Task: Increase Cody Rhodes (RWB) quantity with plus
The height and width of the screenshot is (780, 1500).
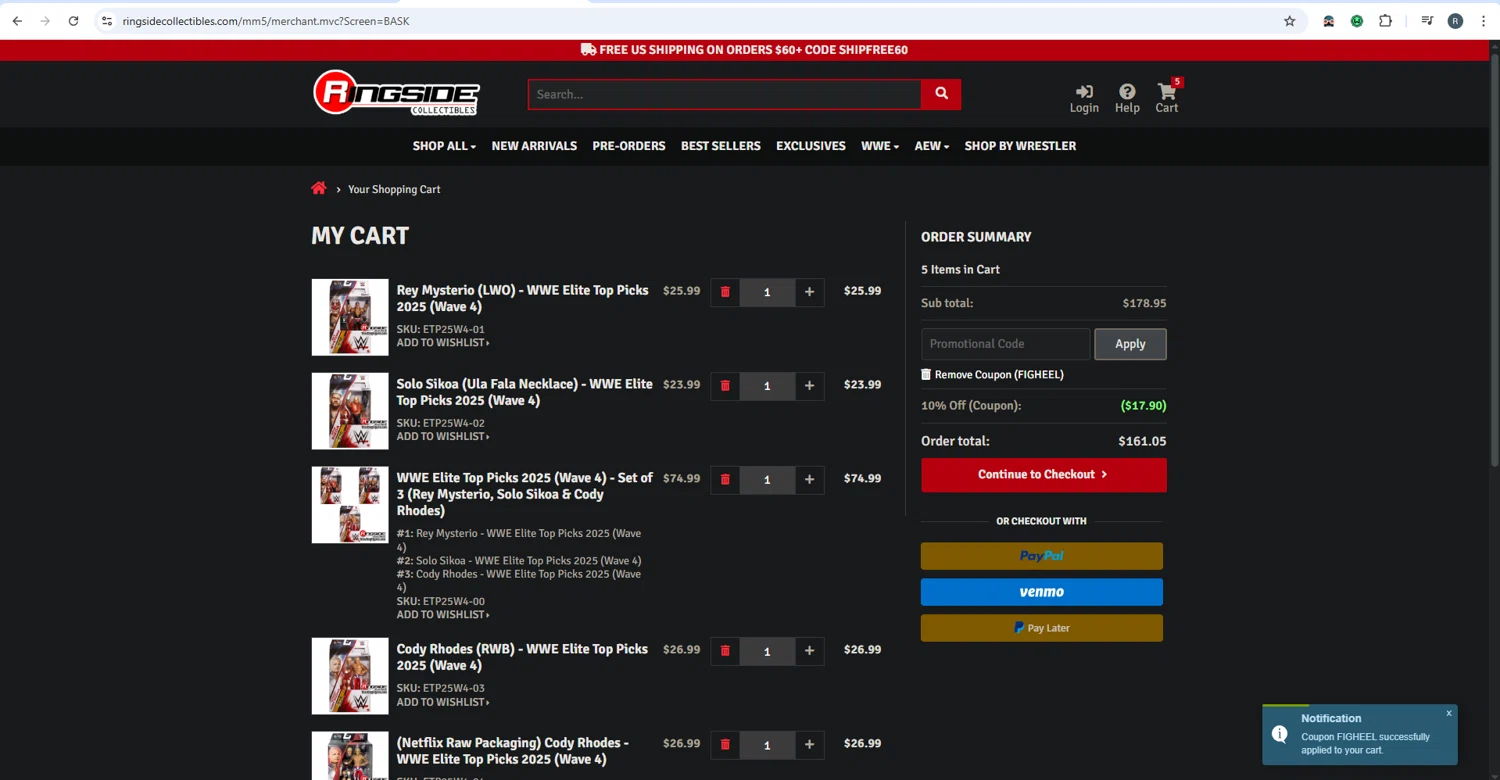Action: click(x=809, y=651)
